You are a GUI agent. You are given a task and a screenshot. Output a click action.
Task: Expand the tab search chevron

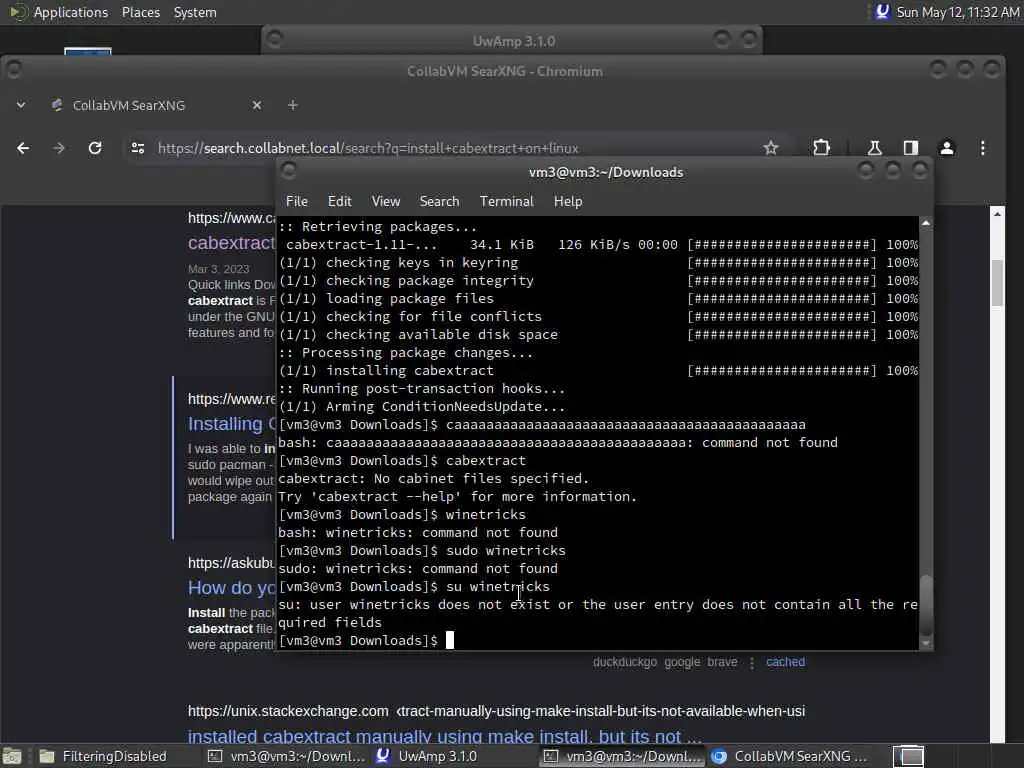click(21, 105)
